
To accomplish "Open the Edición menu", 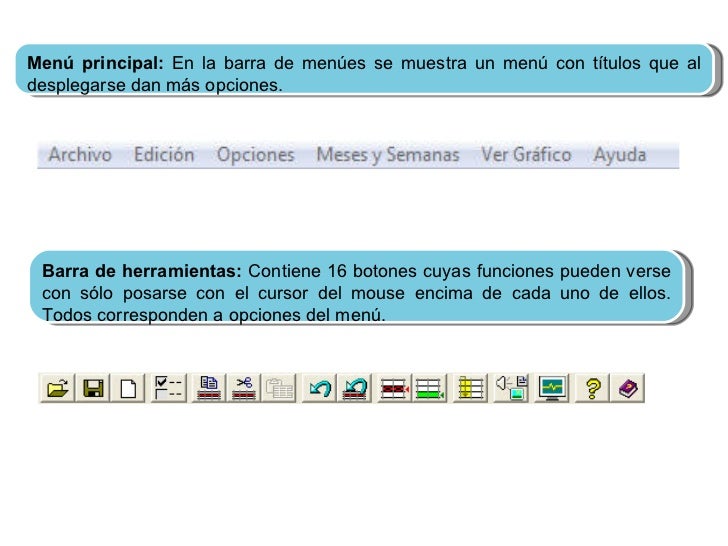I will 164,155.
